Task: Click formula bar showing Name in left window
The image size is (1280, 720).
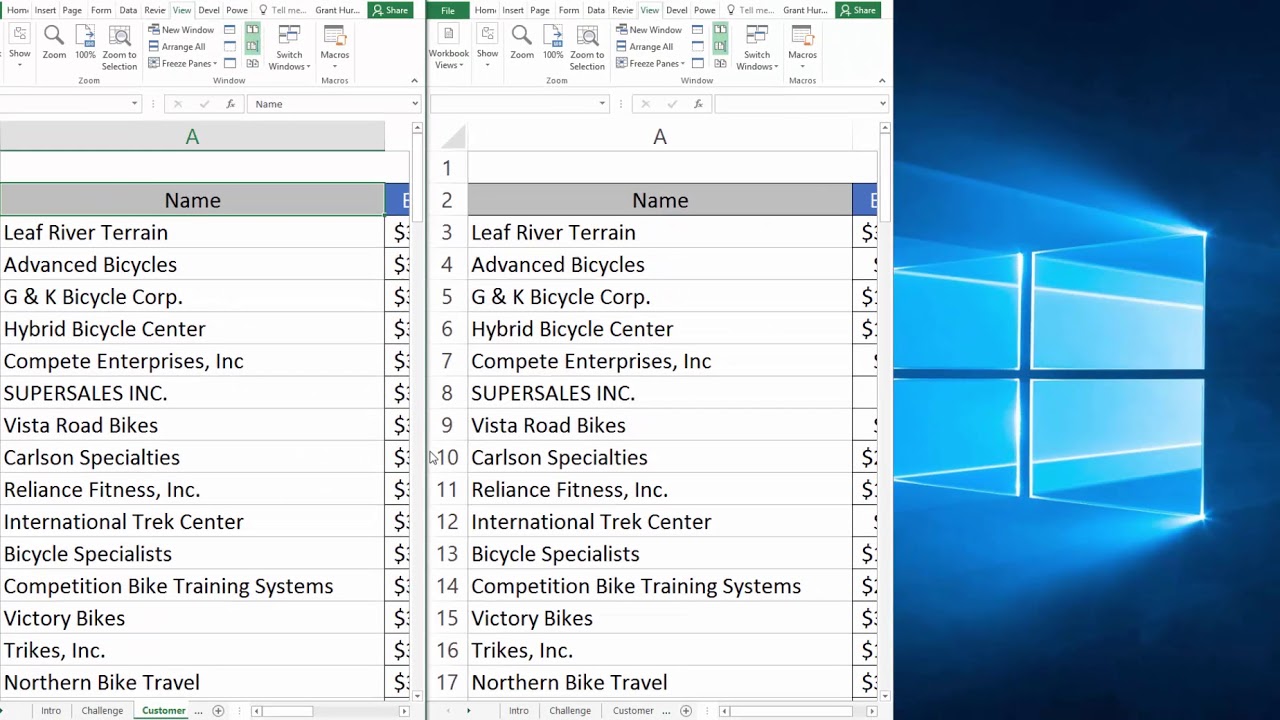Action: (328, 104)
